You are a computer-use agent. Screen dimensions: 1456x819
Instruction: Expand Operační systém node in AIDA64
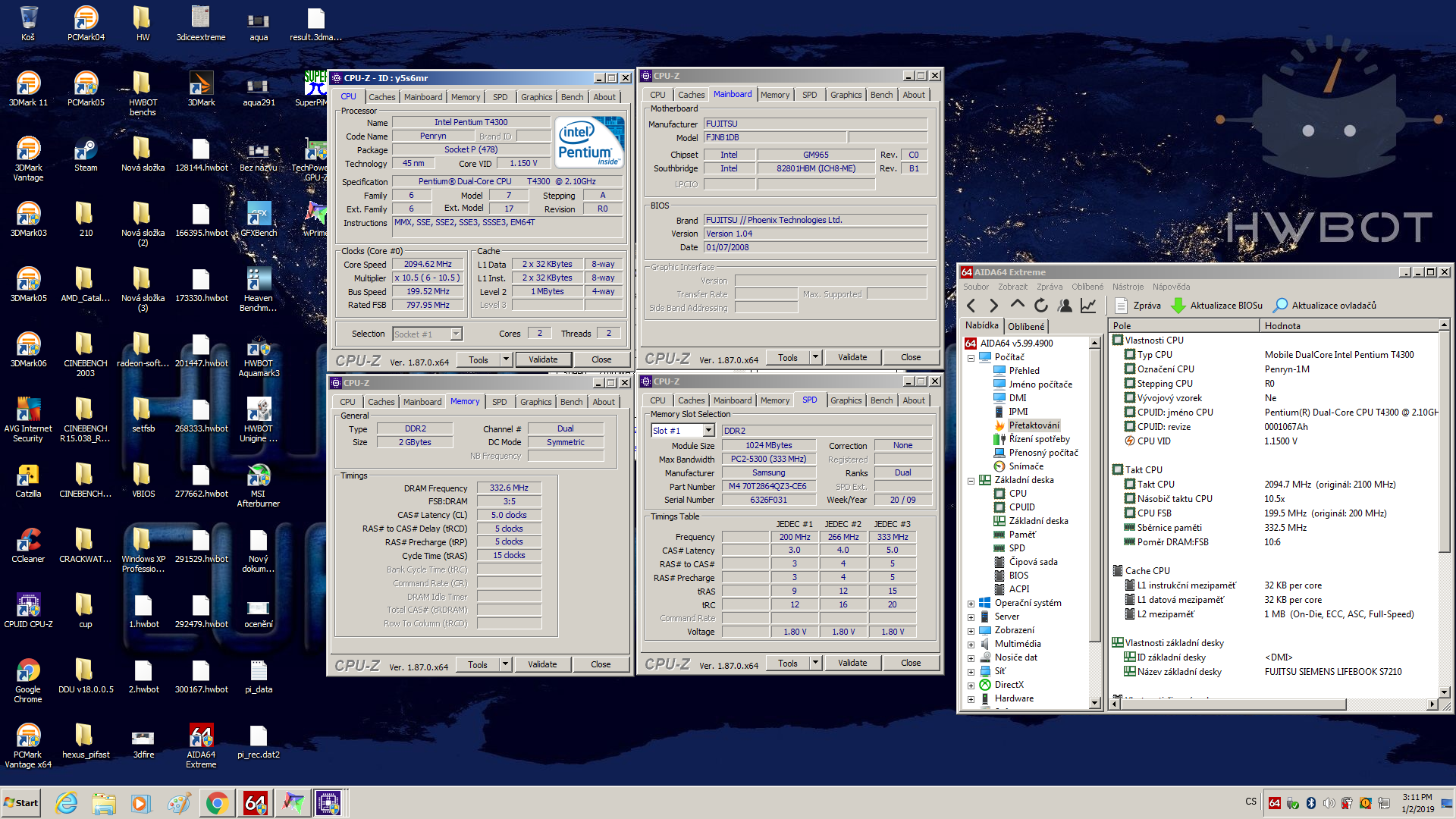(971, 604)
